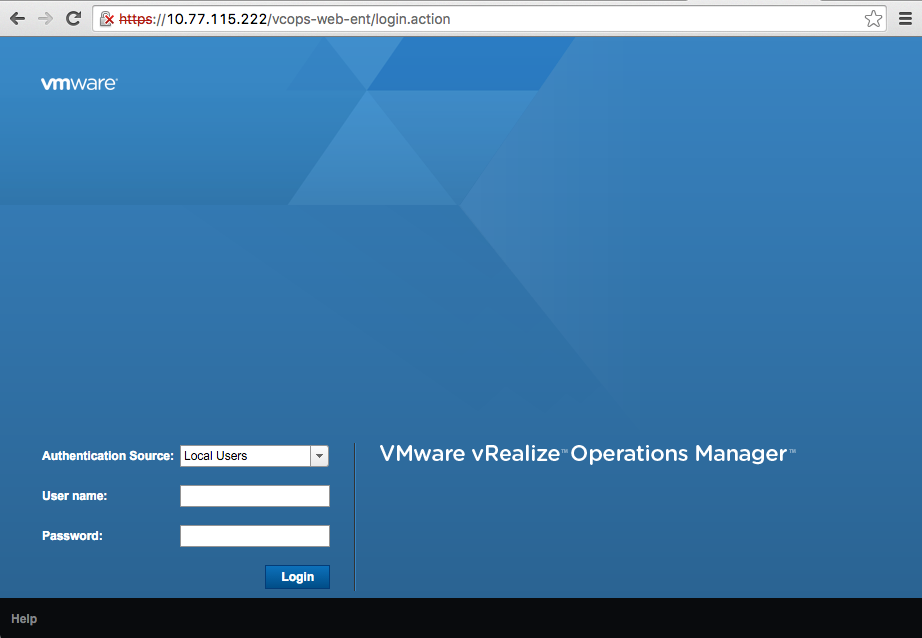The width and height of the screenshot is (922, 638).
Task: Click the vmware logo
Action: [79, 83]
